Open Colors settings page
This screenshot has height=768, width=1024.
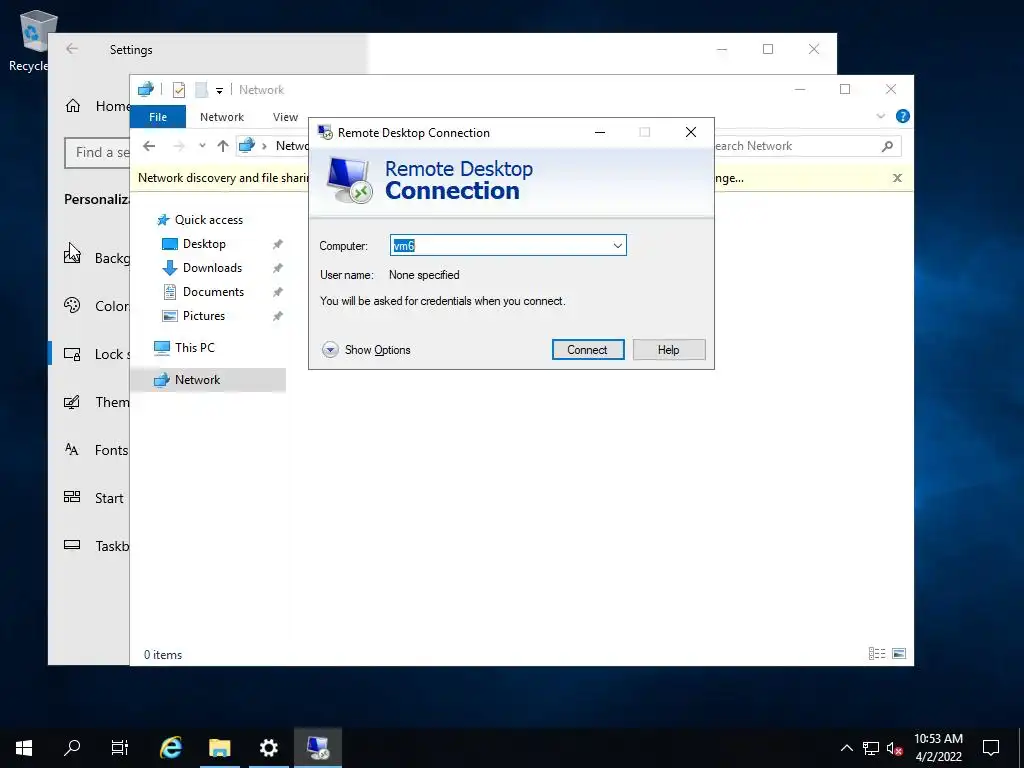[97, 306]
